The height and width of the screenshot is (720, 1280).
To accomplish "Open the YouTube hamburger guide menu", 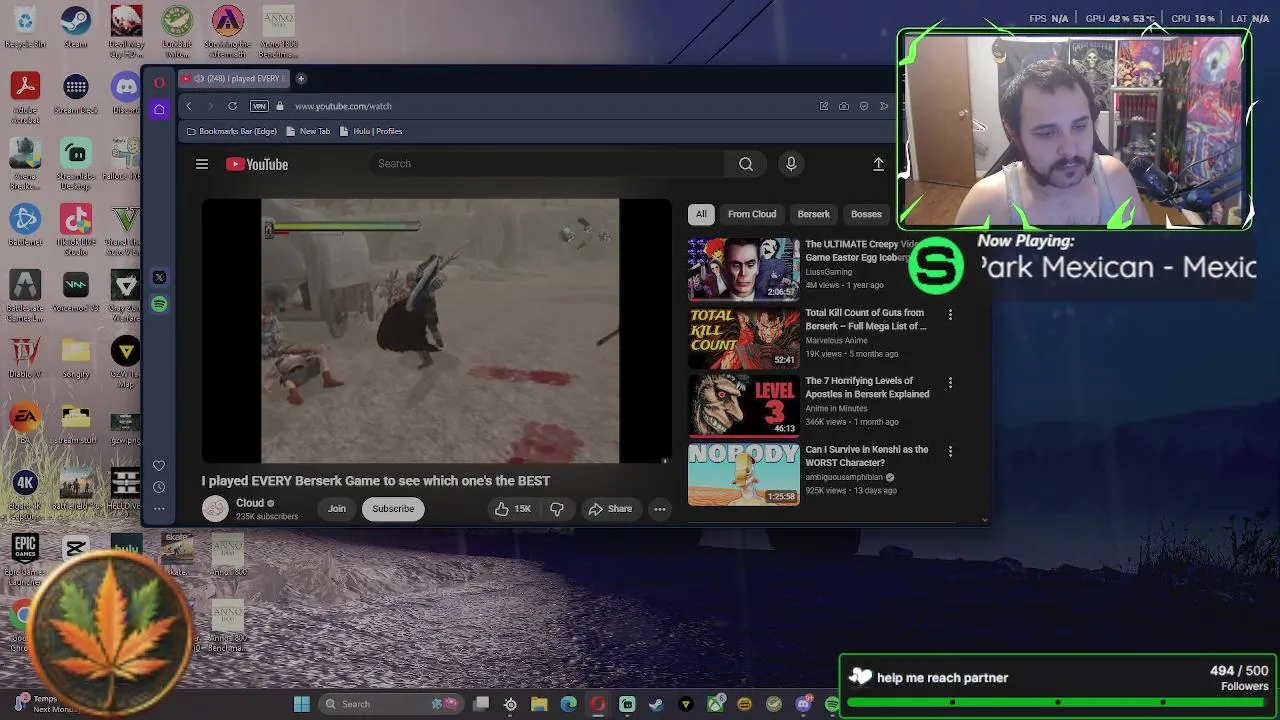I will coord(202,164).
